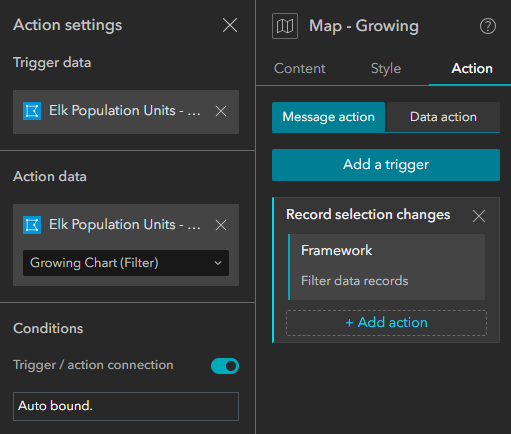This screenshot has height=434, width=511.
Task: Select the Action tab
Action: 472,69
